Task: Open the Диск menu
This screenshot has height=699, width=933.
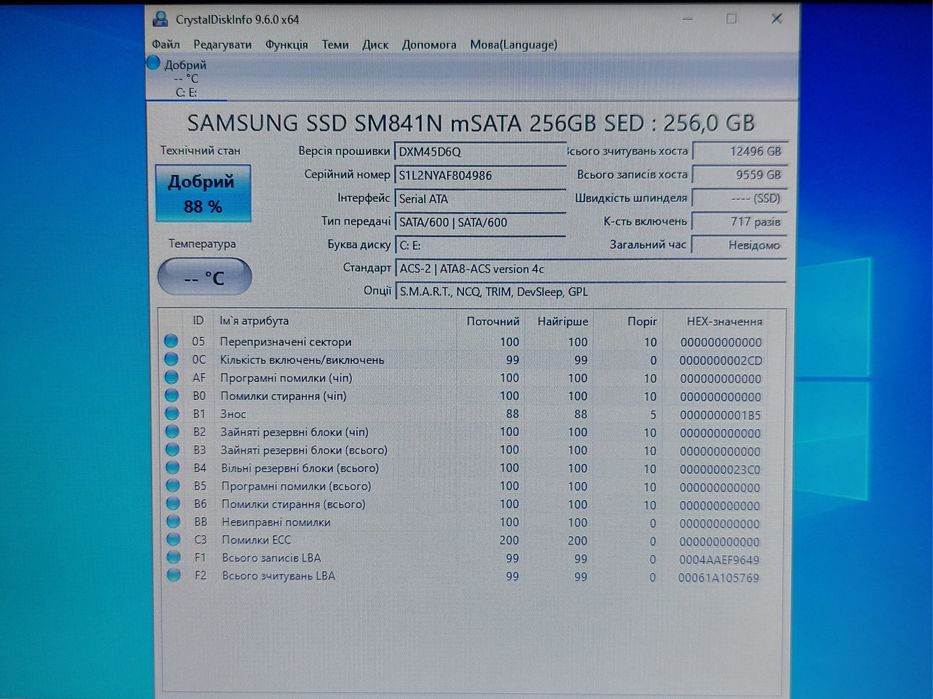Action: (x=375, y=45)
